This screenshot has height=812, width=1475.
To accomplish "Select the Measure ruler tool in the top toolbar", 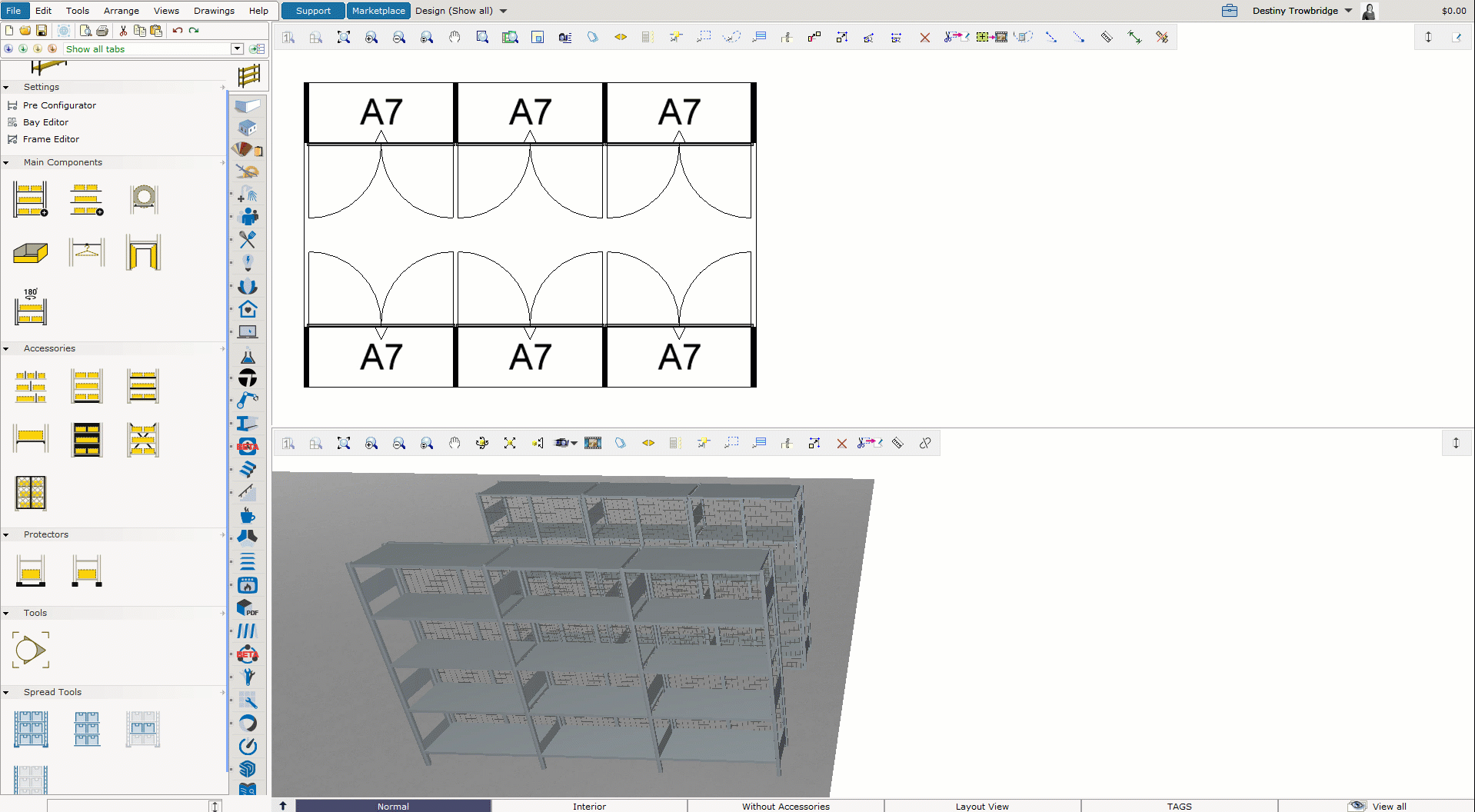I will click(1107, 36).
